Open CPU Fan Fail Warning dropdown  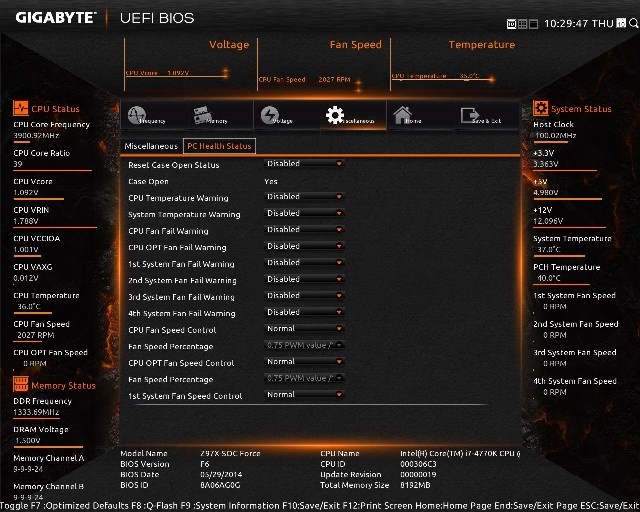(304, 229)
